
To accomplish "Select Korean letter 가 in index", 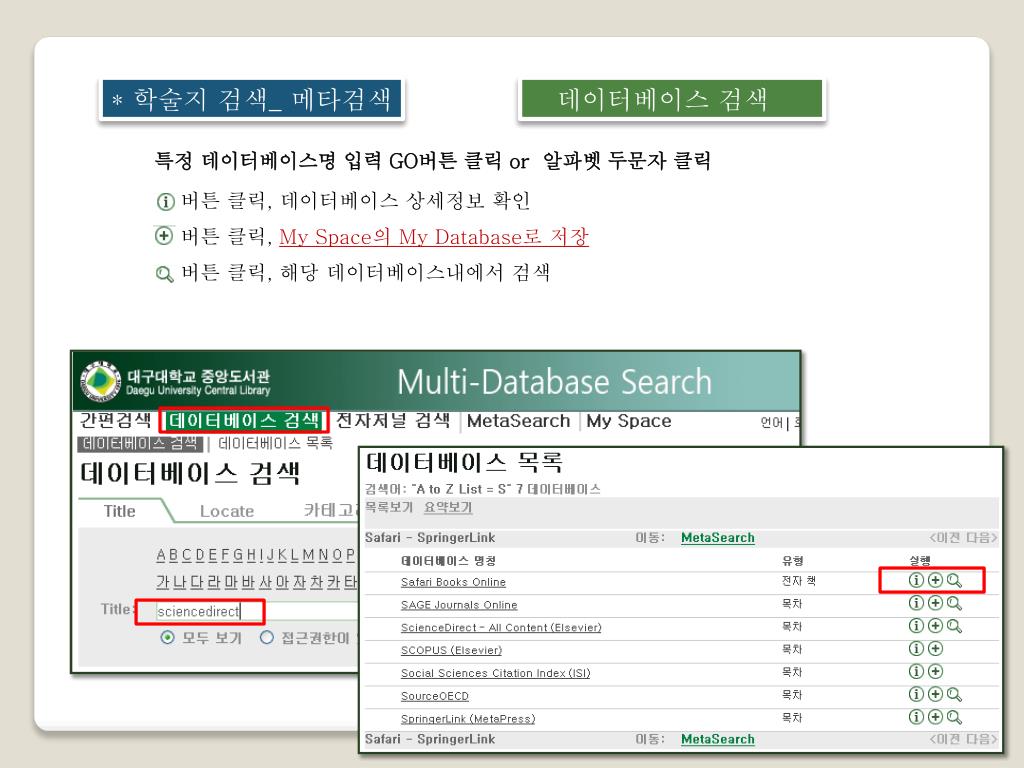I will 163,581.
